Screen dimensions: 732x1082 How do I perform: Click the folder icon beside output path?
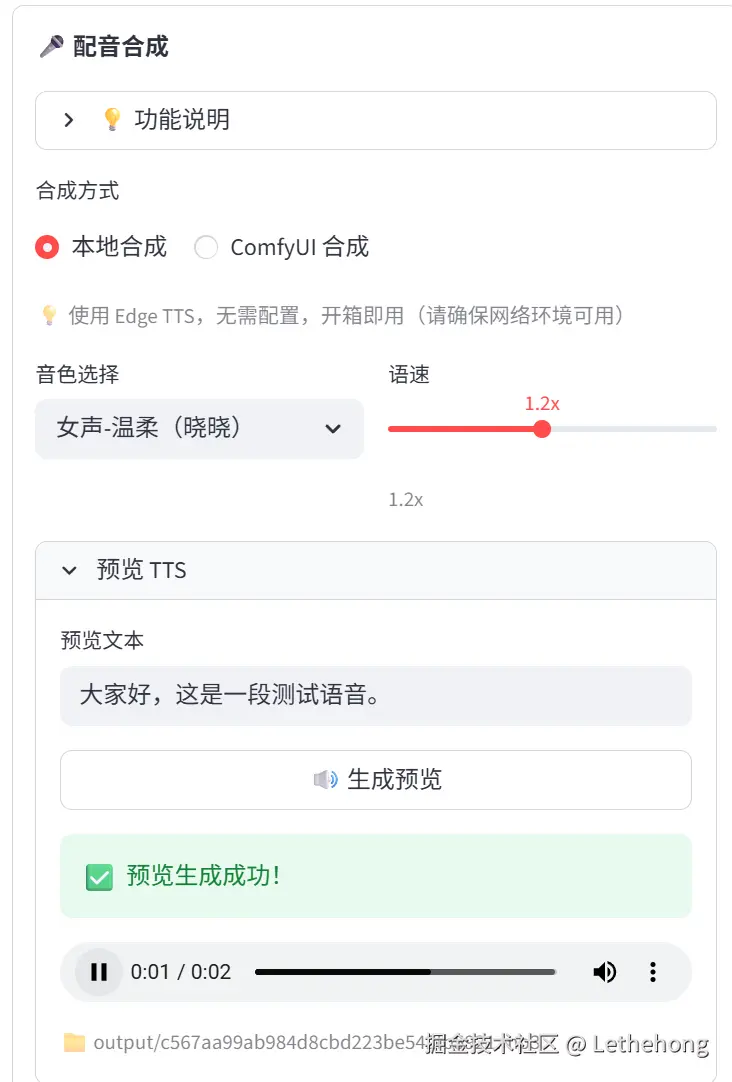(74, 1043)
